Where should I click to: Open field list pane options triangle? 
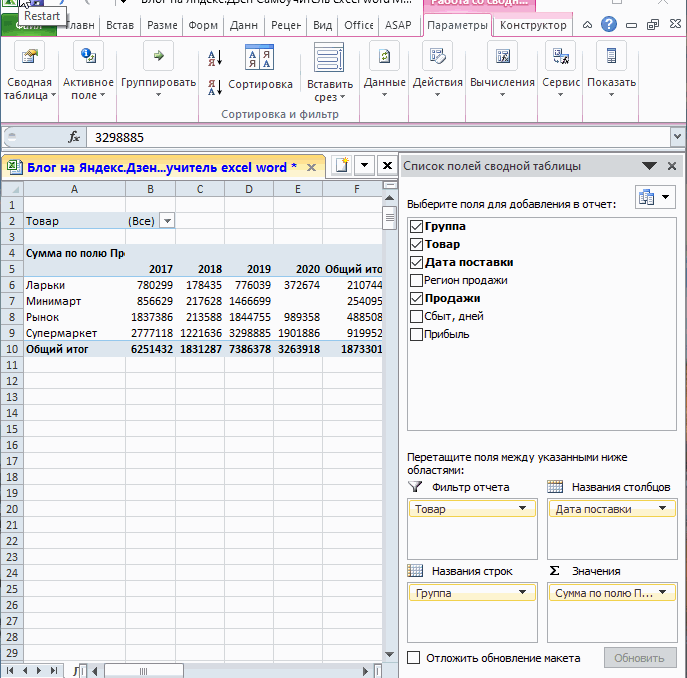649,166
